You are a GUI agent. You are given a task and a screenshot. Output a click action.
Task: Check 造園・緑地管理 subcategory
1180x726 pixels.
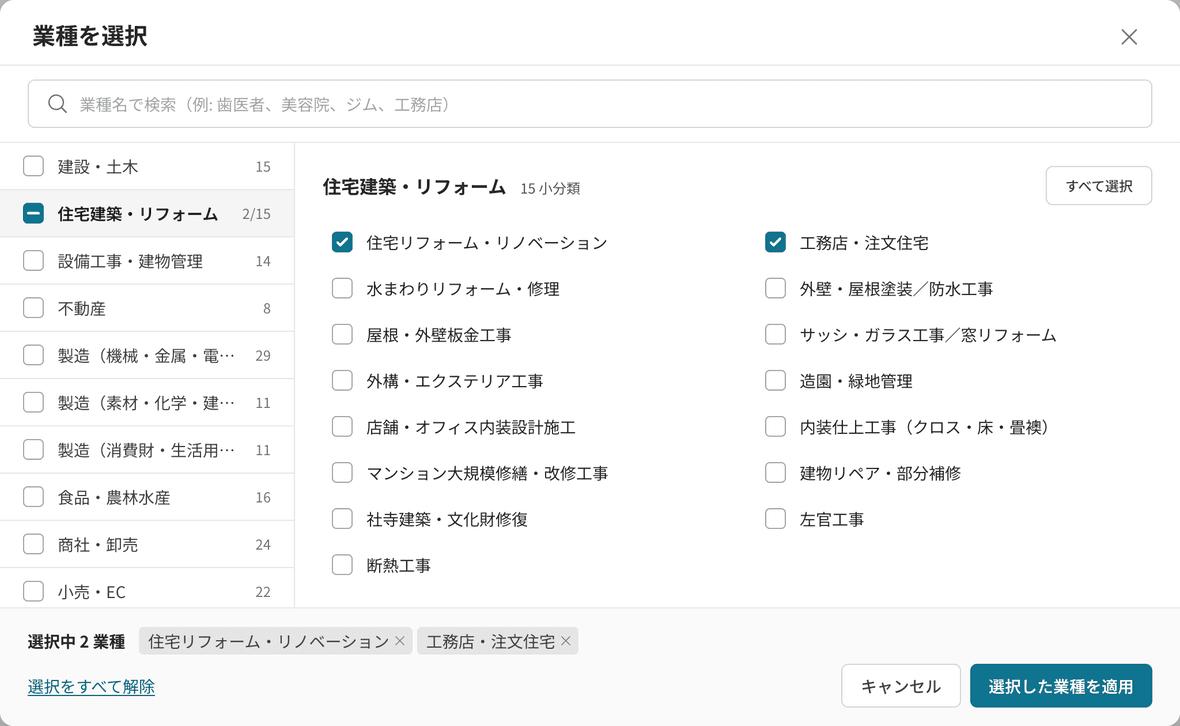775,381
